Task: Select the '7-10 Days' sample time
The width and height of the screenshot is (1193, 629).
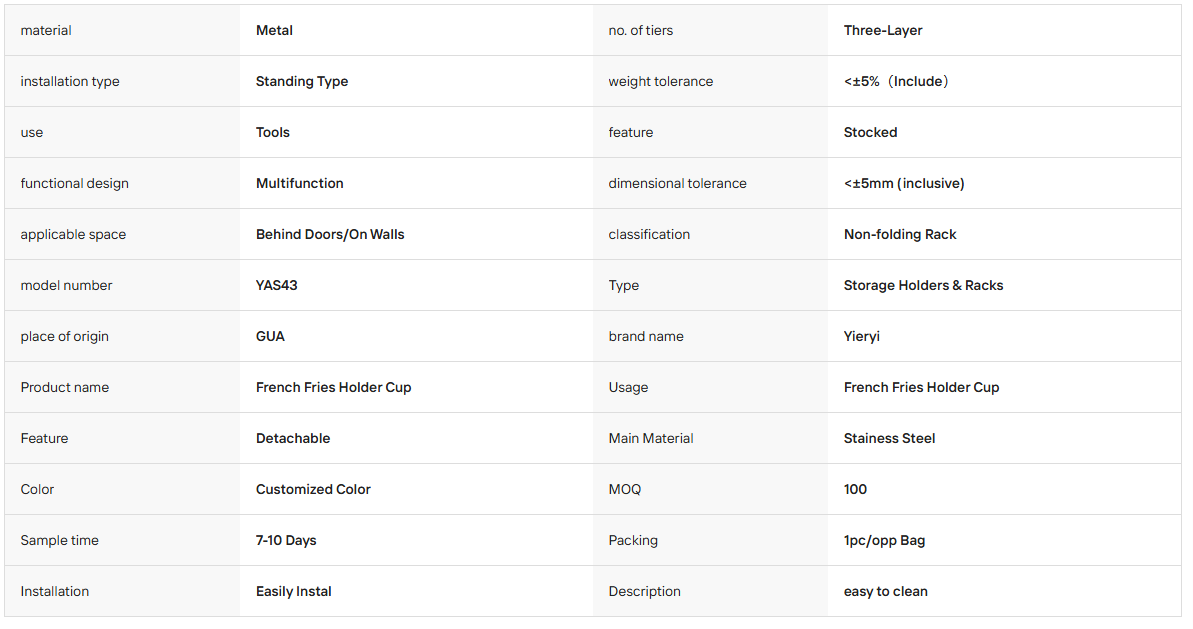Action: pos(285,540)
